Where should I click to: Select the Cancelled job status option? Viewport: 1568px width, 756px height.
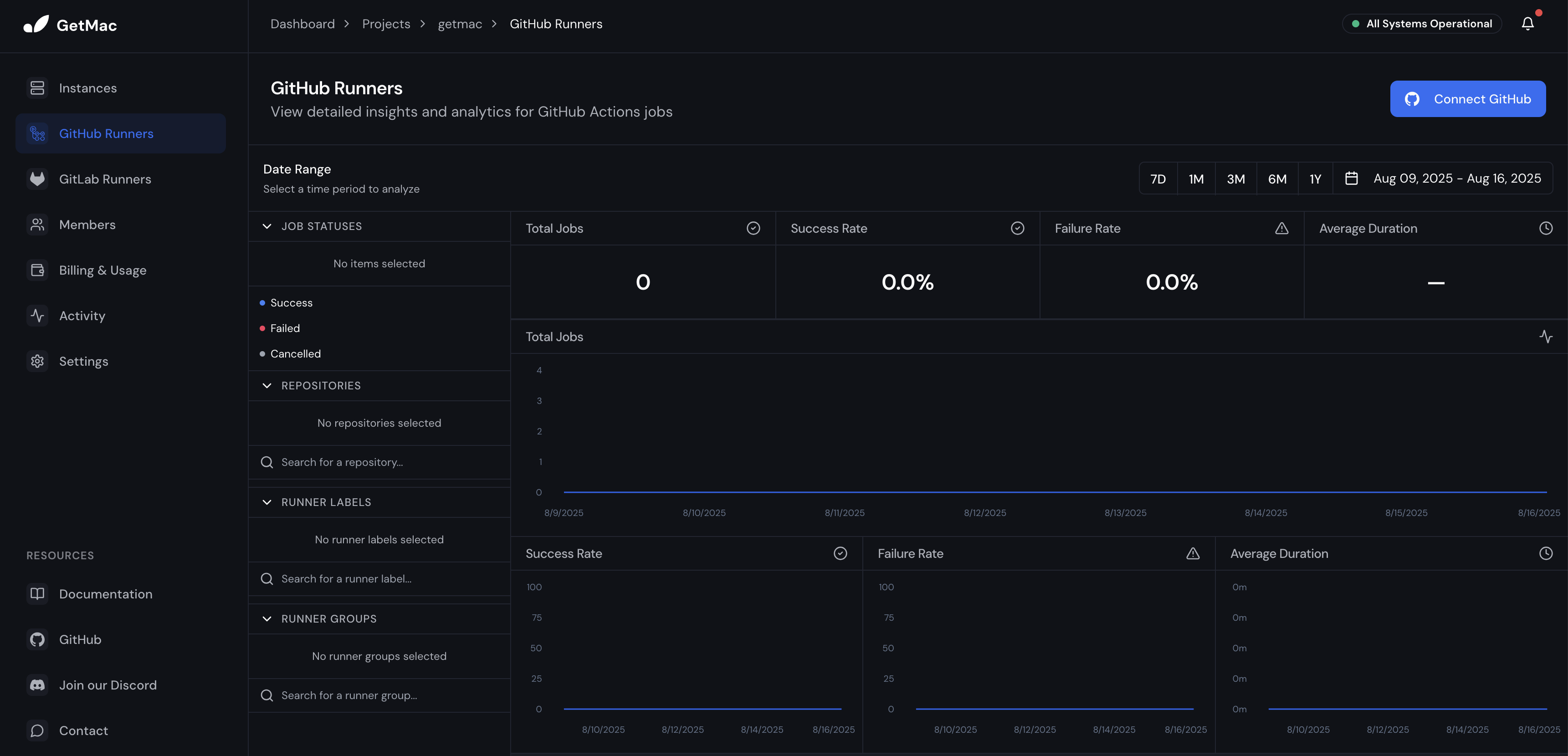pyautogui.click(x=295, y=354)
